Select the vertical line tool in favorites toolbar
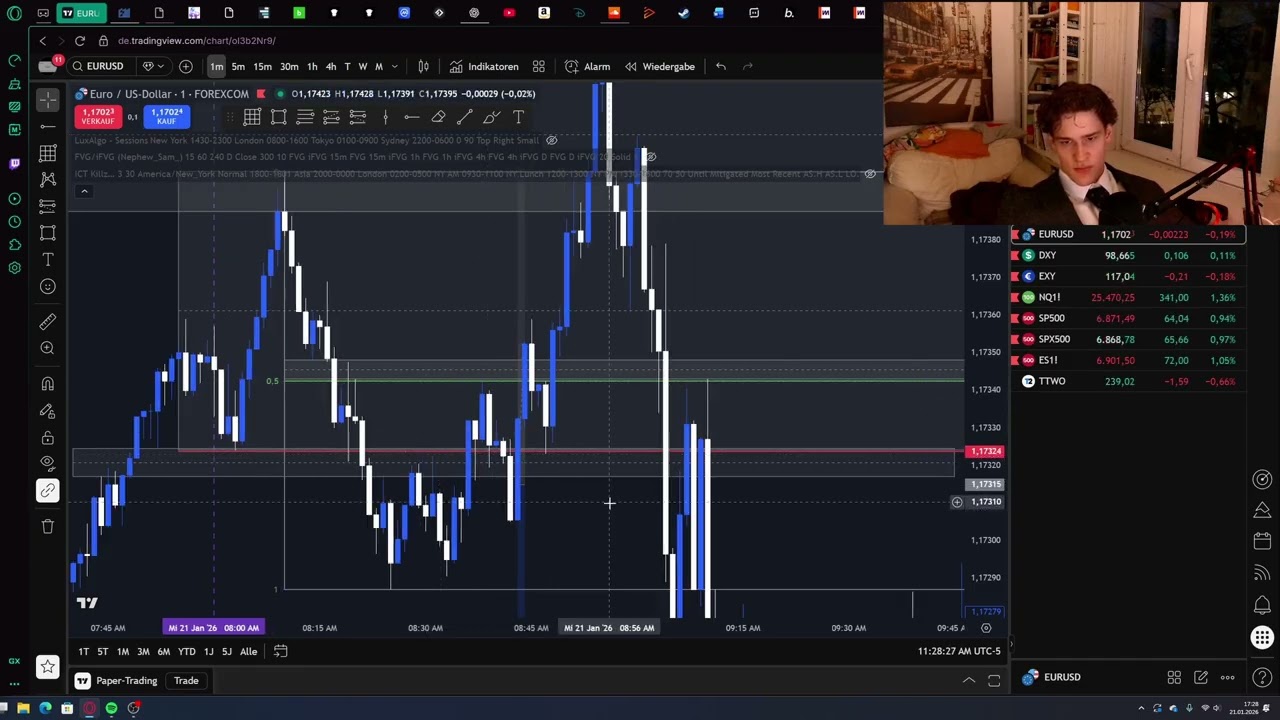This screenshot has width=1280, height=720. [385, 117]
